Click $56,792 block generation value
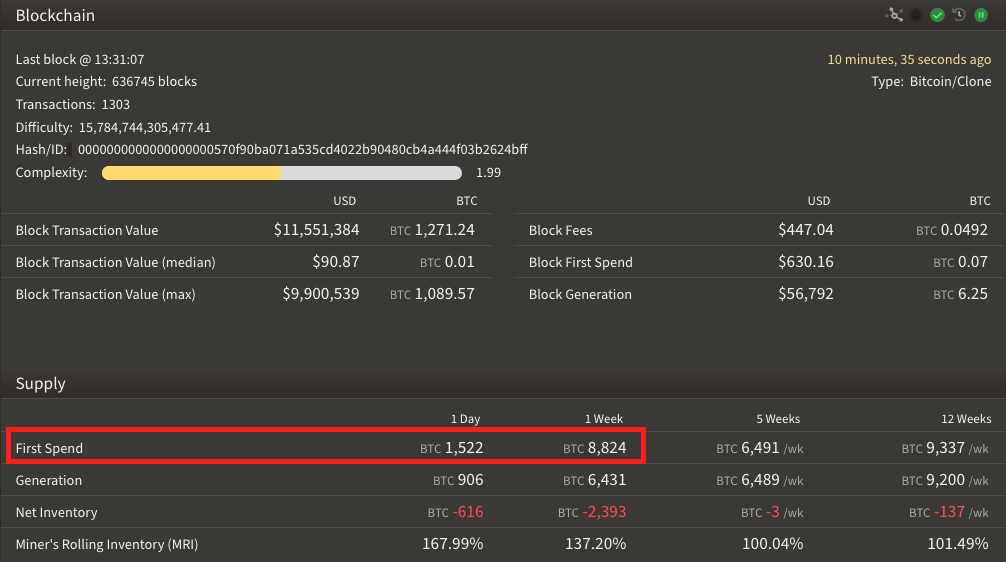1006x562 pixels. (806, 294)
